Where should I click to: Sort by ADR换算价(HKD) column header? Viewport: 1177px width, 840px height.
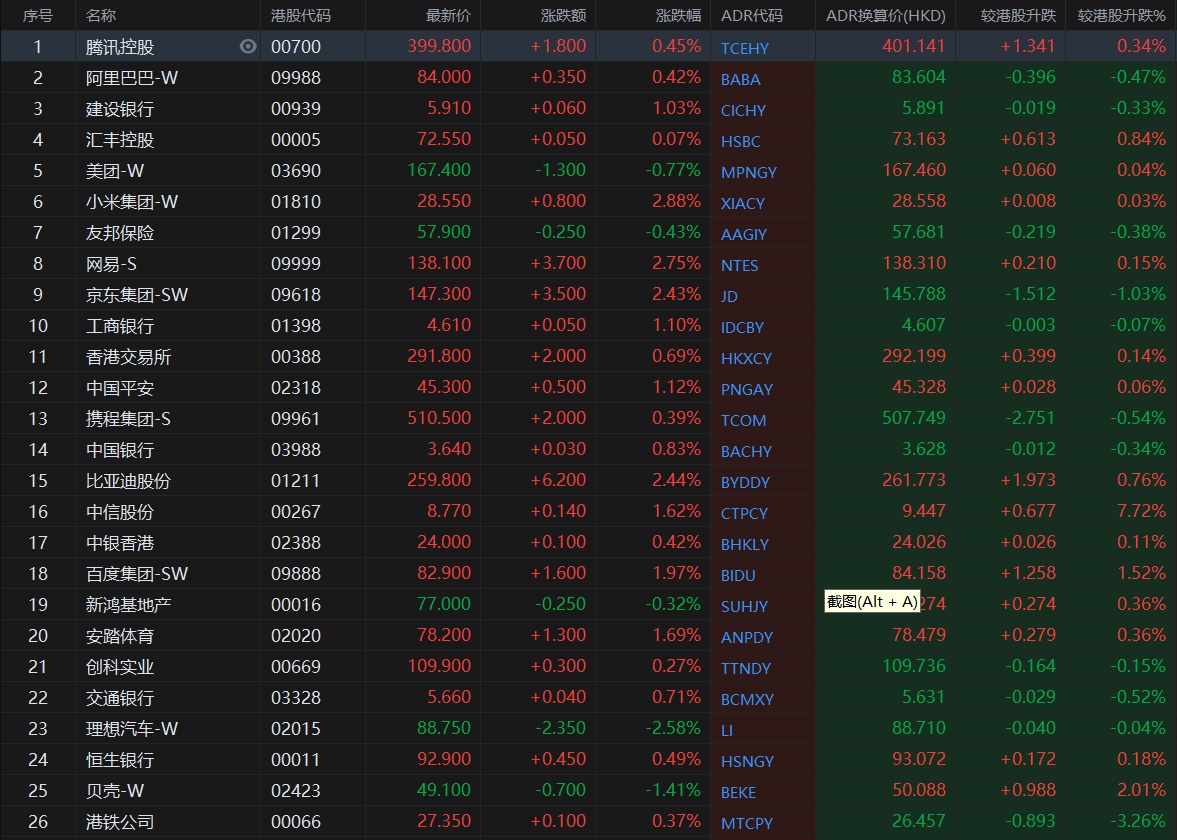click(x=885, y=16)
